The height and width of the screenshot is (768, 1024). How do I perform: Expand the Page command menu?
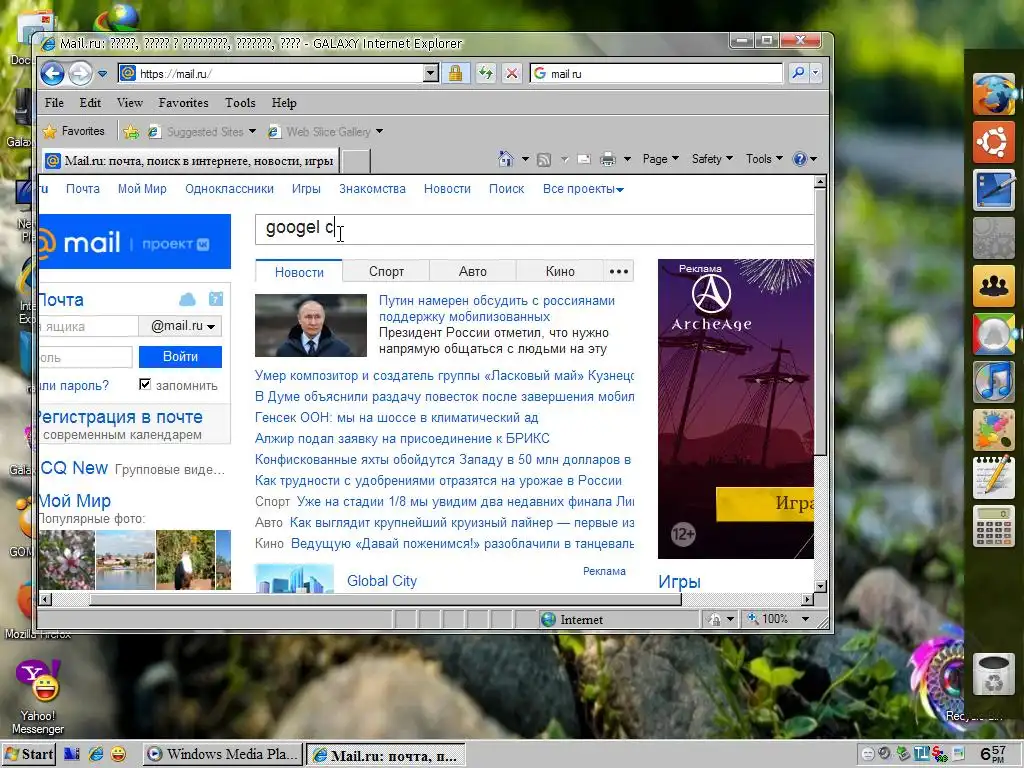[x=660, y=159]
